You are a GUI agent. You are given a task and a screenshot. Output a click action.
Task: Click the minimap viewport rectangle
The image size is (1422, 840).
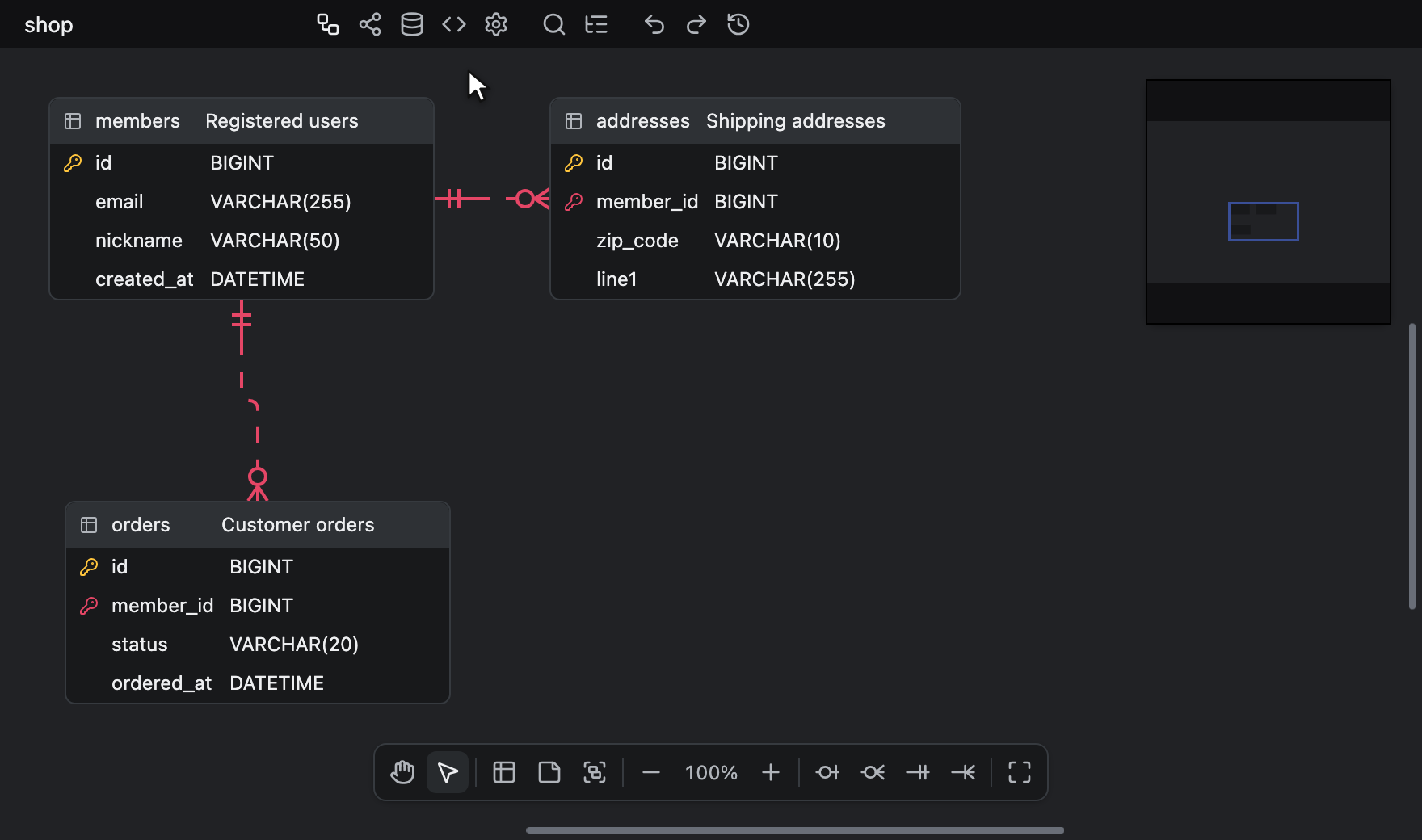pyautogui.click(x=1264, y=221)
